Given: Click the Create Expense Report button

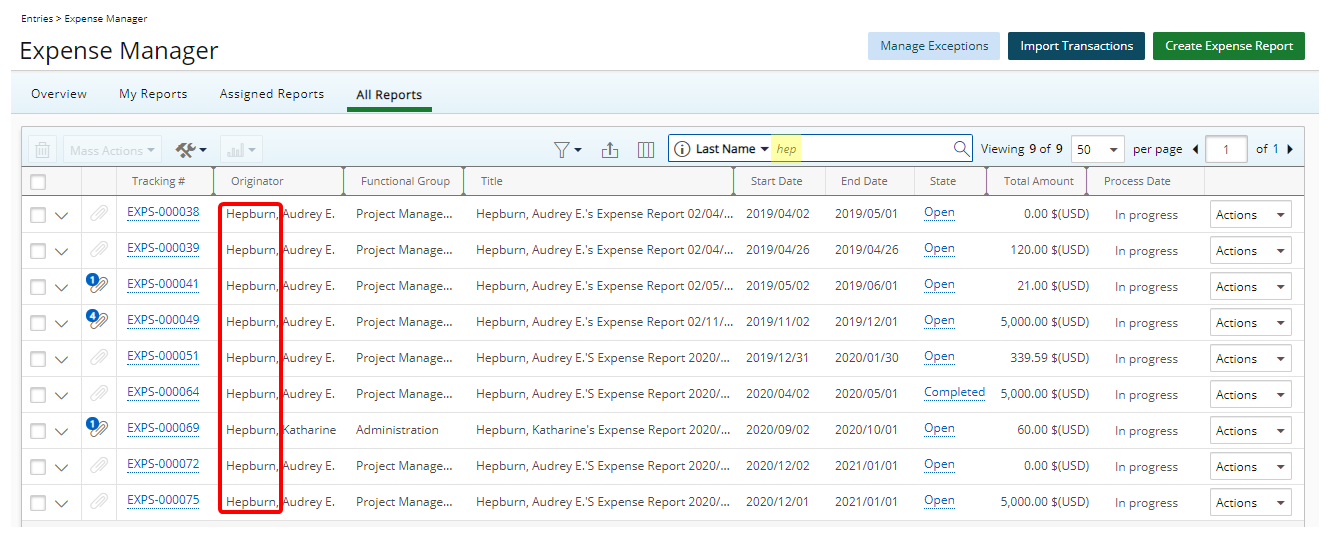Looking at the screenshot, I should [1228, 46].
